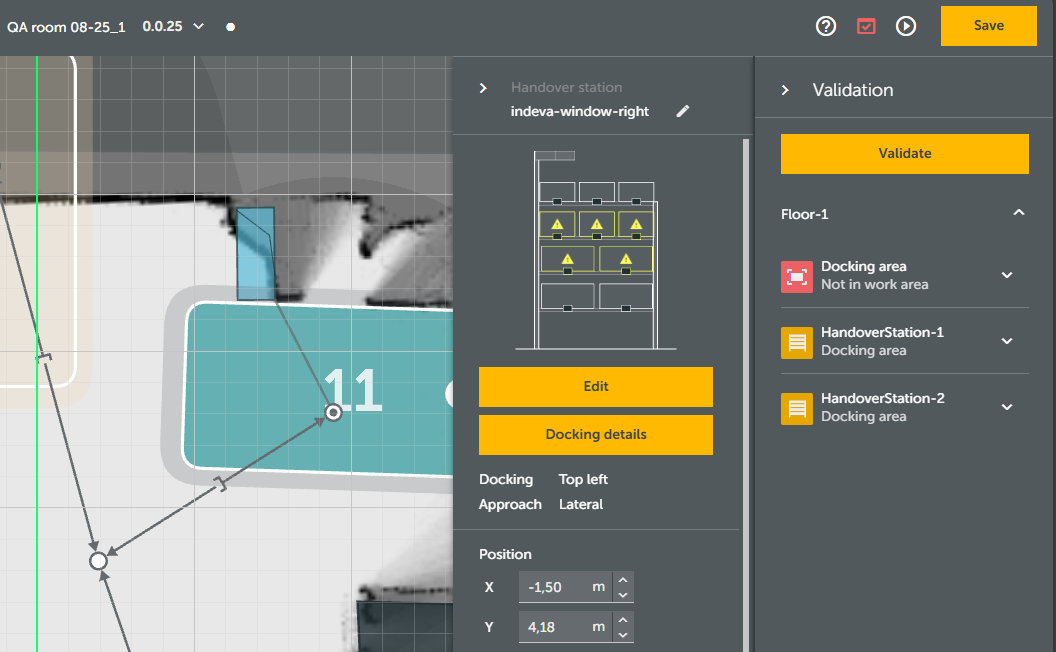The image size is (1056, 652).
Task: Expand the HandoverStation-1 validation entry
Action: click(x=1007, y=341)
